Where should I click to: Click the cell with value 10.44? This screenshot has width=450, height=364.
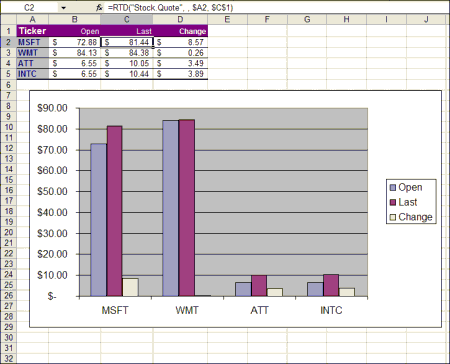point(127,74)
